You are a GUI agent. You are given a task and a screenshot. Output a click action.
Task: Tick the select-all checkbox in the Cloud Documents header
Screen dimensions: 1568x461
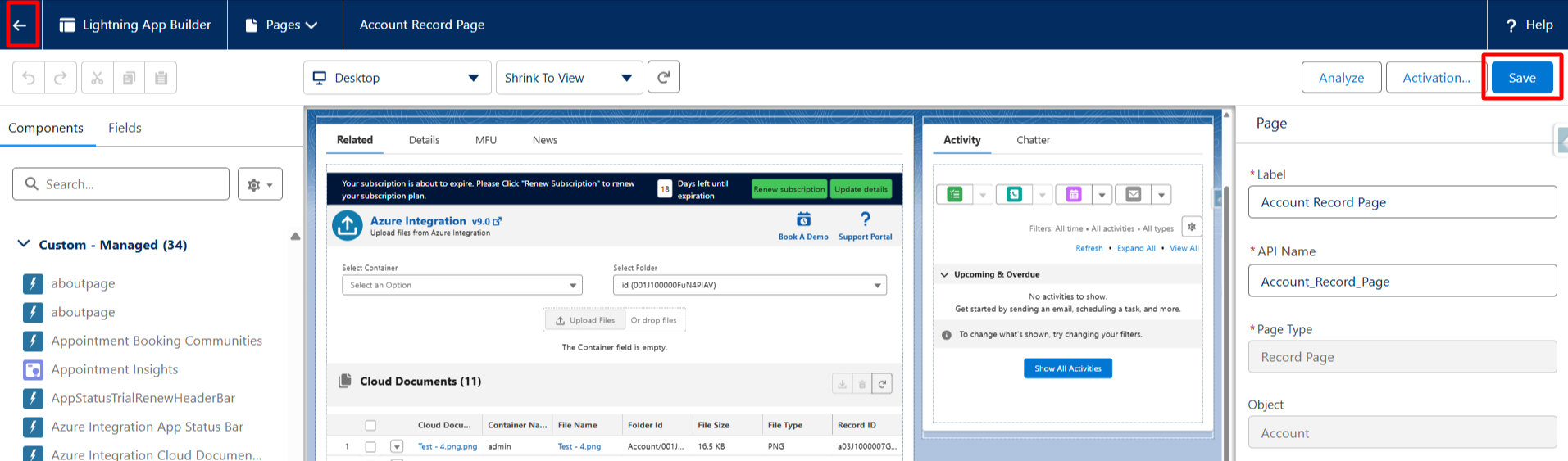(370, 425)
